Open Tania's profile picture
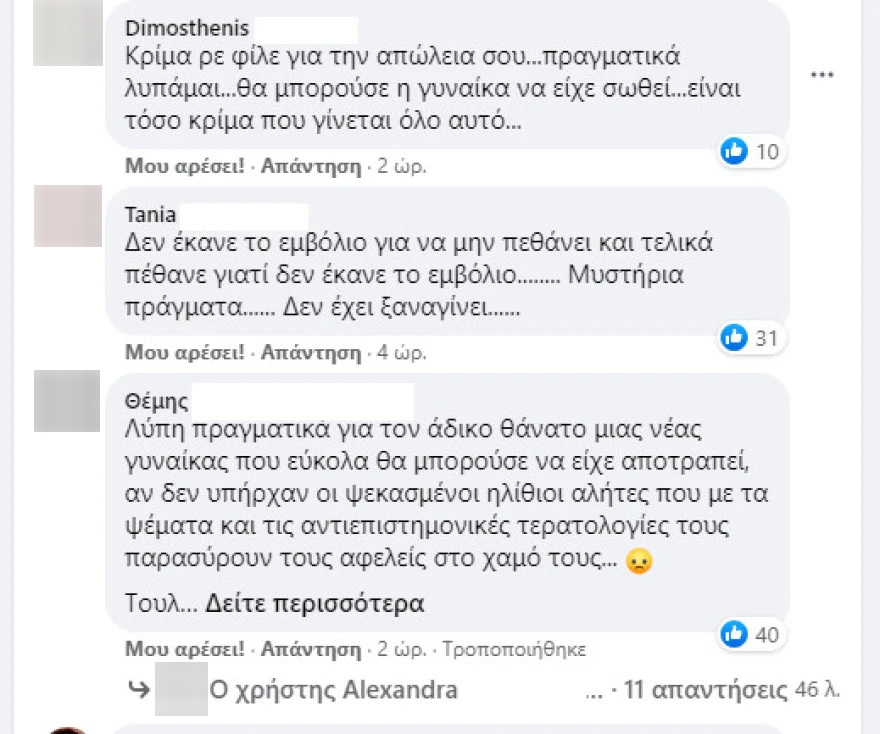This screenshot has width=880, height=734. click(x=67, y=215)
